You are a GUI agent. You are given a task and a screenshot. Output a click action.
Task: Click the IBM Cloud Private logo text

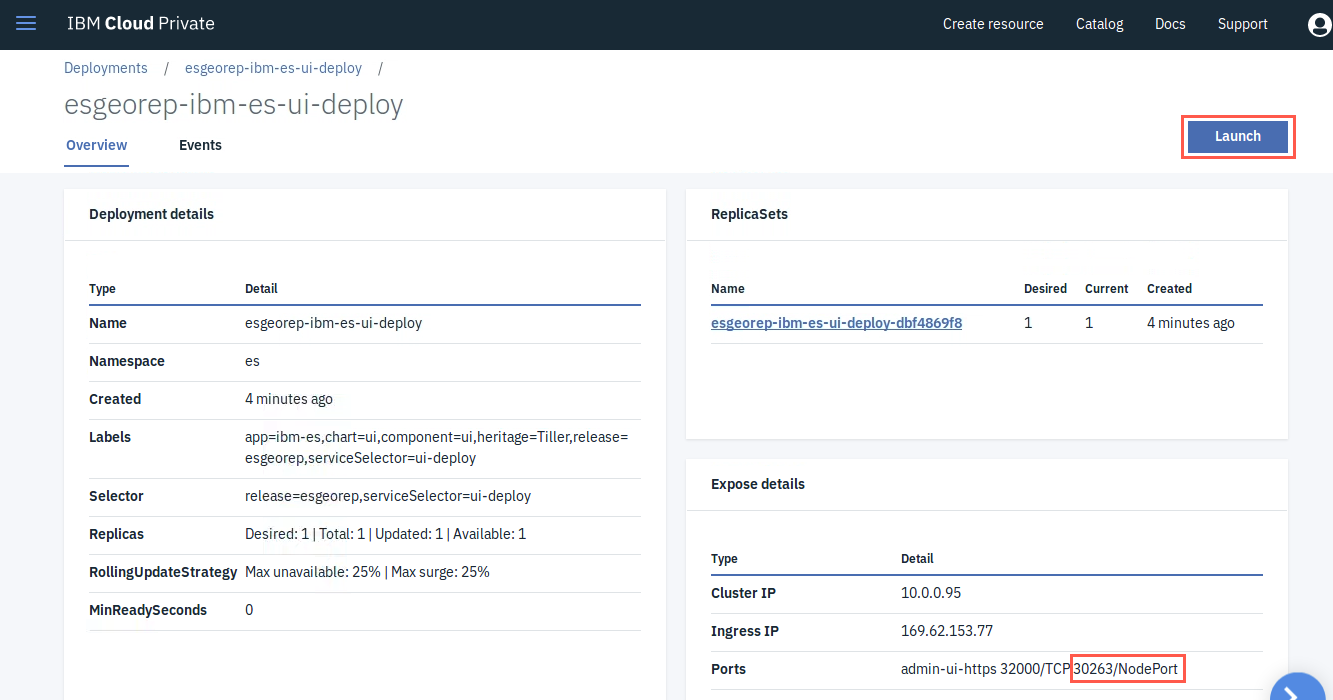[x=141, y=23]
